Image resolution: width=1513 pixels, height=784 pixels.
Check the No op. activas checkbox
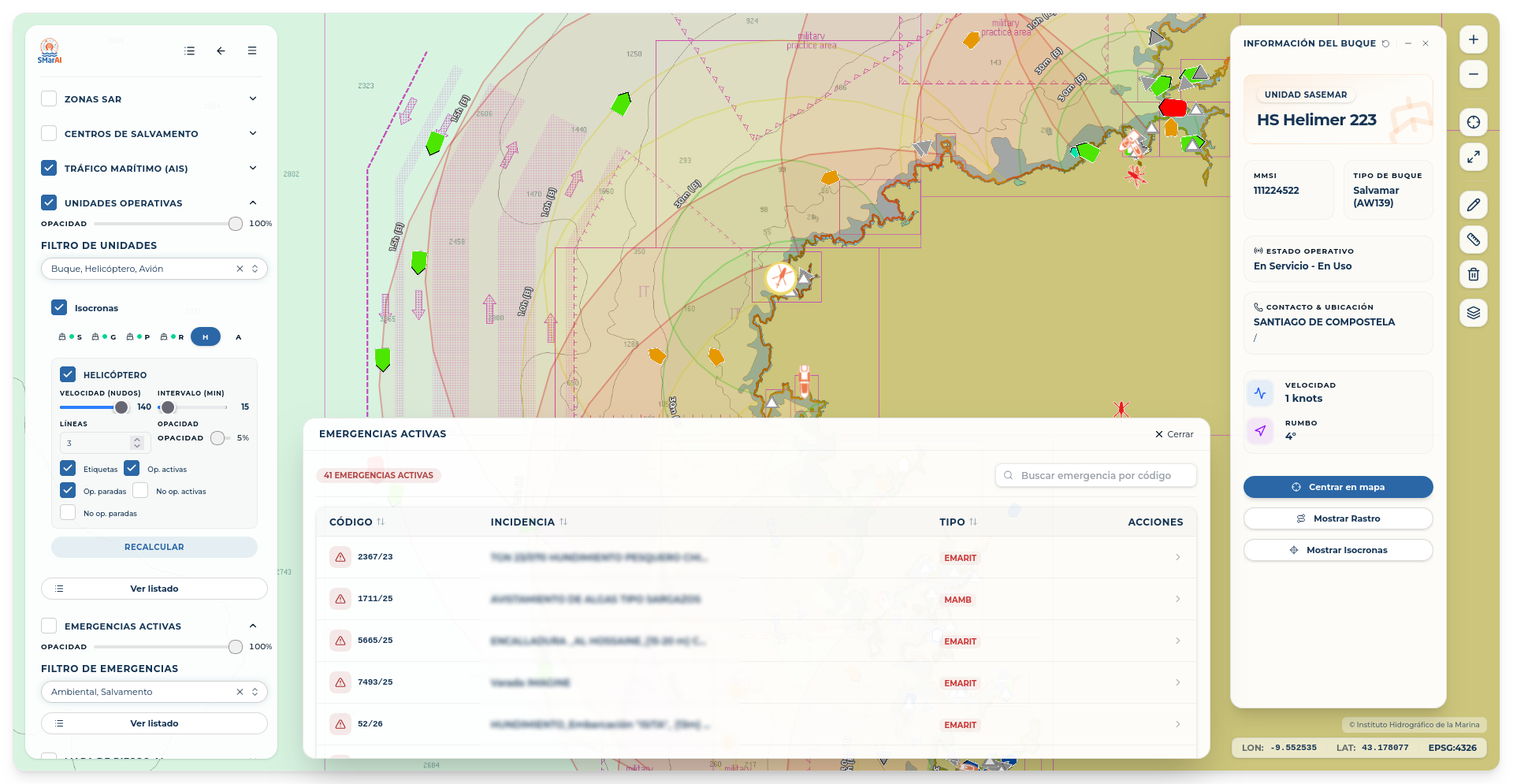140,490
